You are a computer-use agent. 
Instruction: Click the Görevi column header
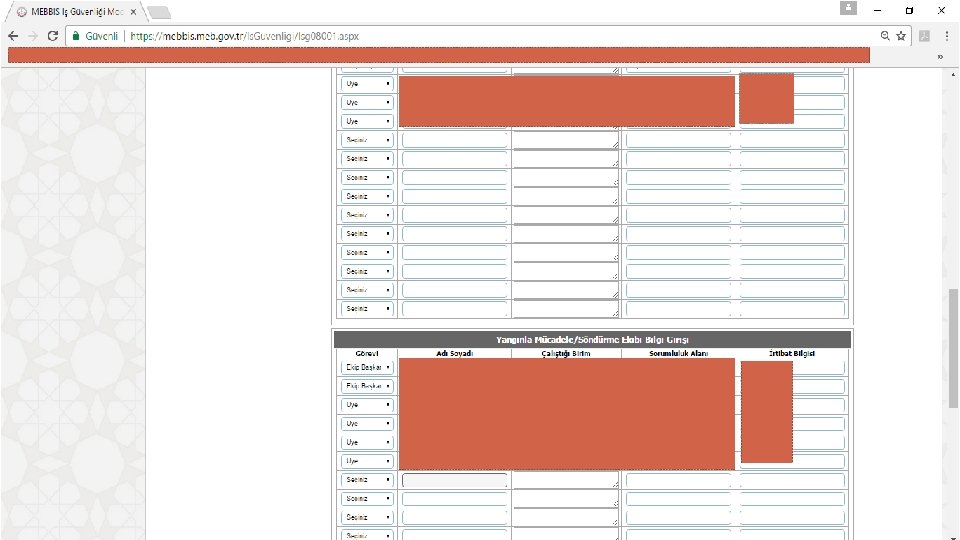367,353
